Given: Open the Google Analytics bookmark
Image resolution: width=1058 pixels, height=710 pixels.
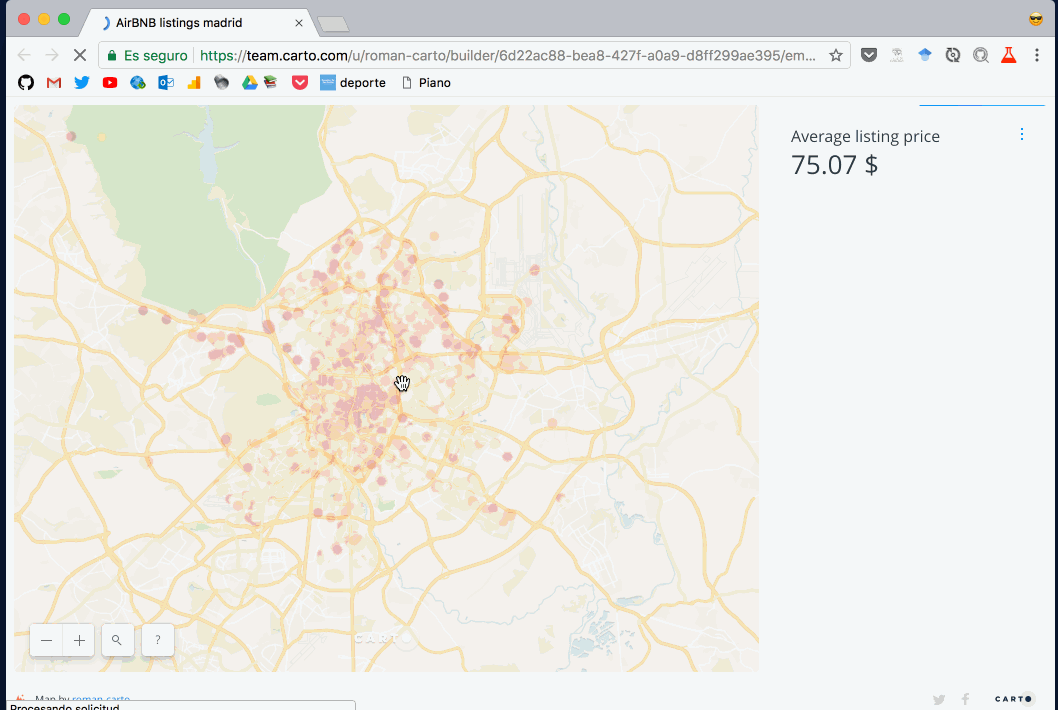Looking at the screenshot, I should pyautogui.click(x=194, y=82).
